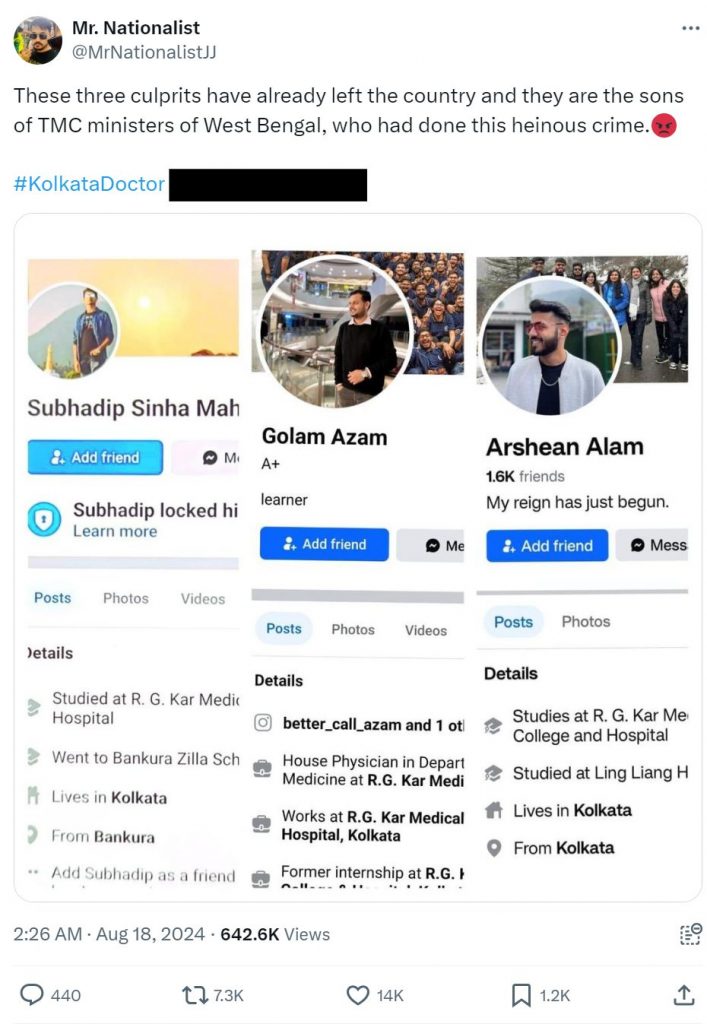Image resolution: width=707 pixels, height=1024 pixels.
Task: Click the reply speech bubble icon
Action: [x=33, y=995]
